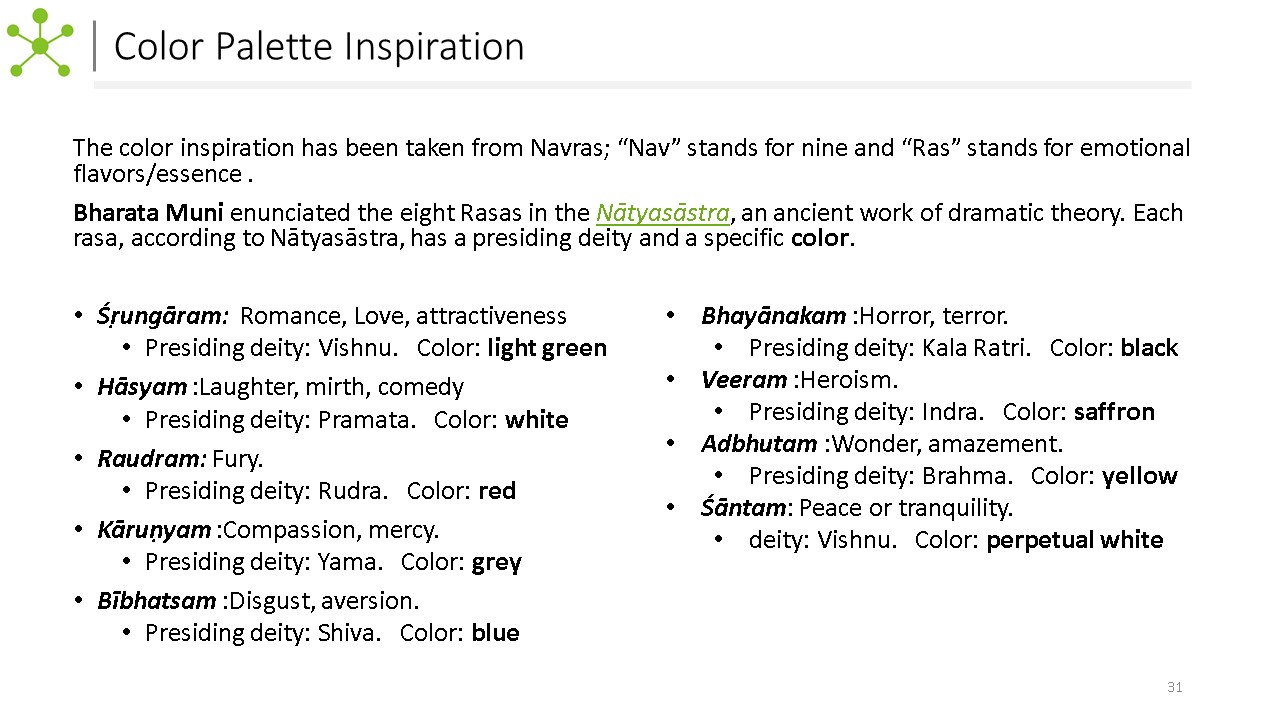This screenshot has width=1280, height=720.
Task: Click the Color Palette Inspiration title
Action: pos(319,47)
